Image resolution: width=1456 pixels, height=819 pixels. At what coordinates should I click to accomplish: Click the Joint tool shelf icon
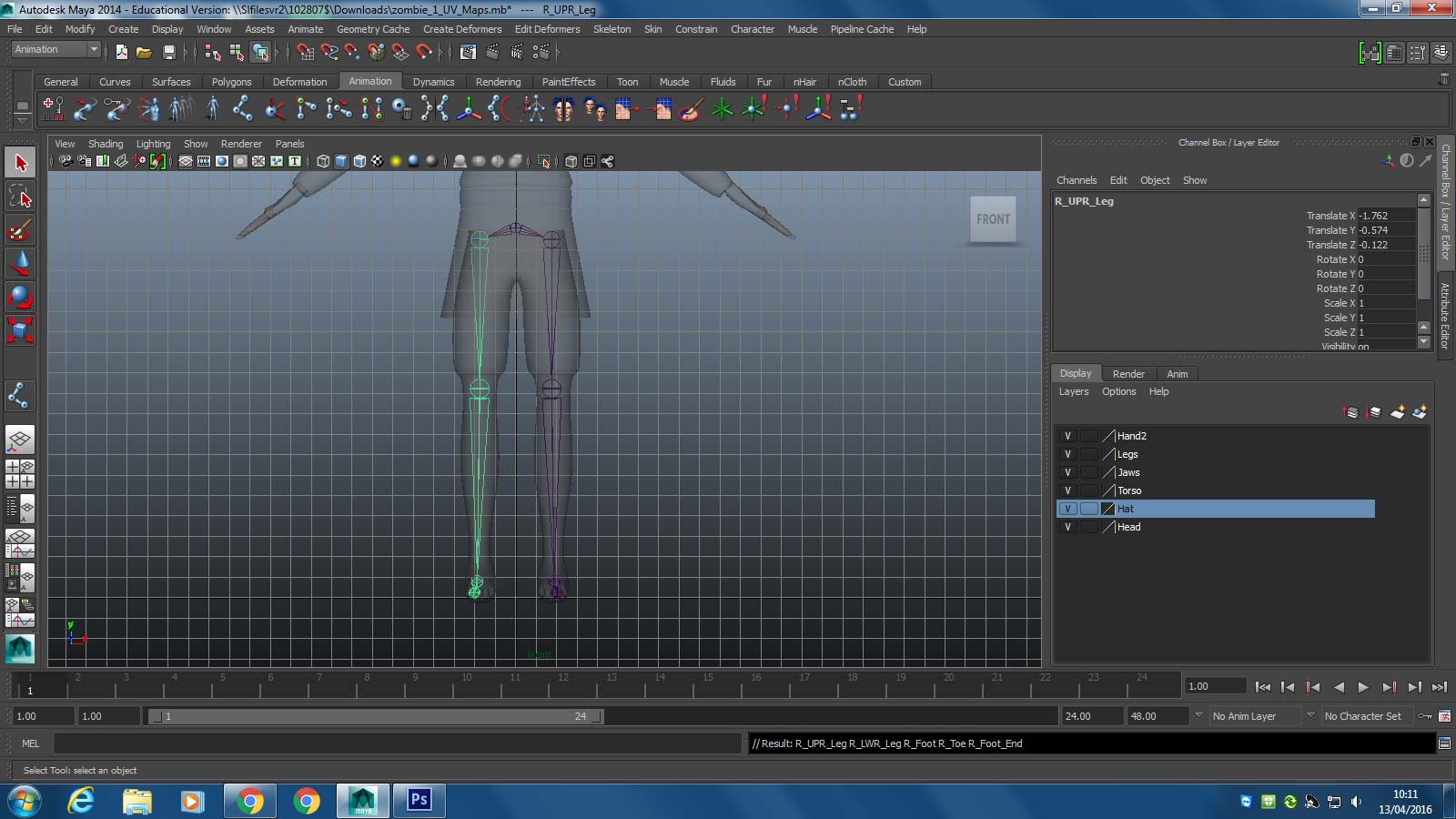[x=242, y=109]
